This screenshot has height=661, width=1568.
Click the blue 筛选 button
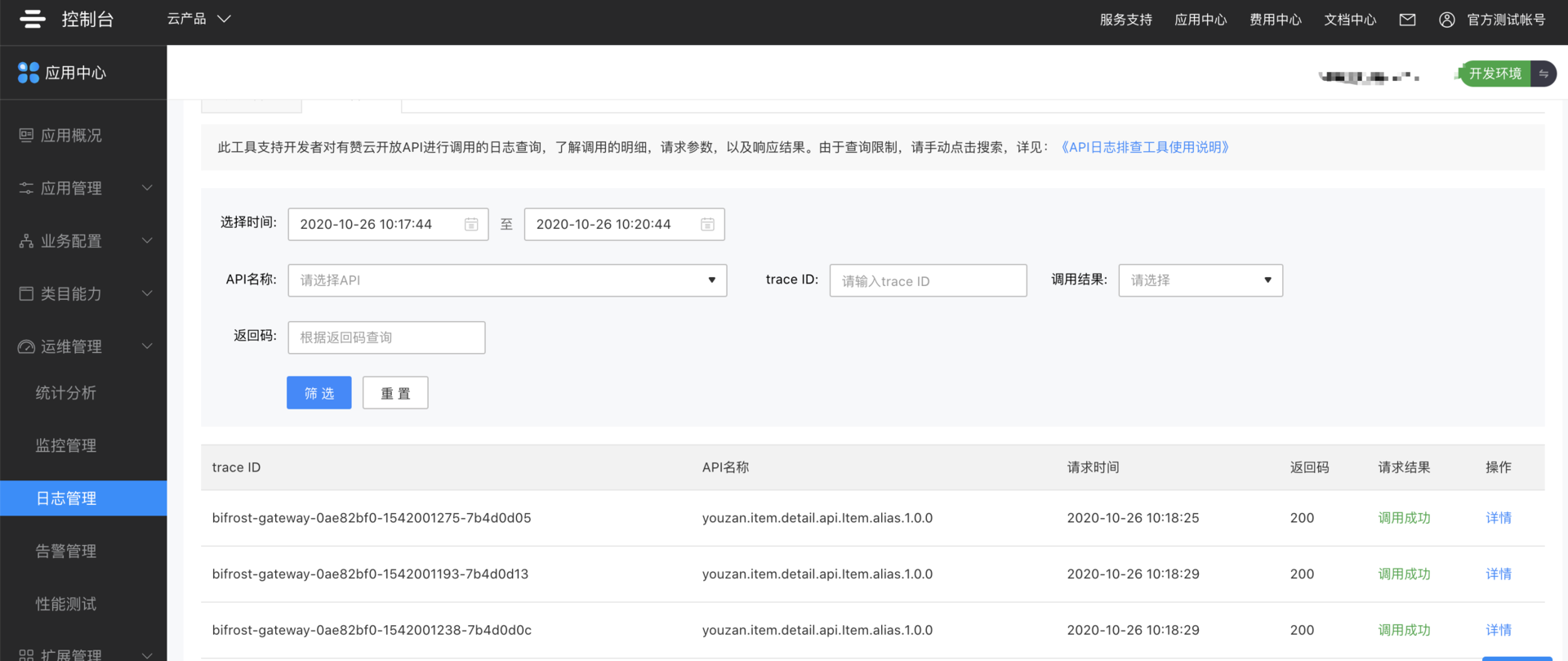(x=319, y=393)
